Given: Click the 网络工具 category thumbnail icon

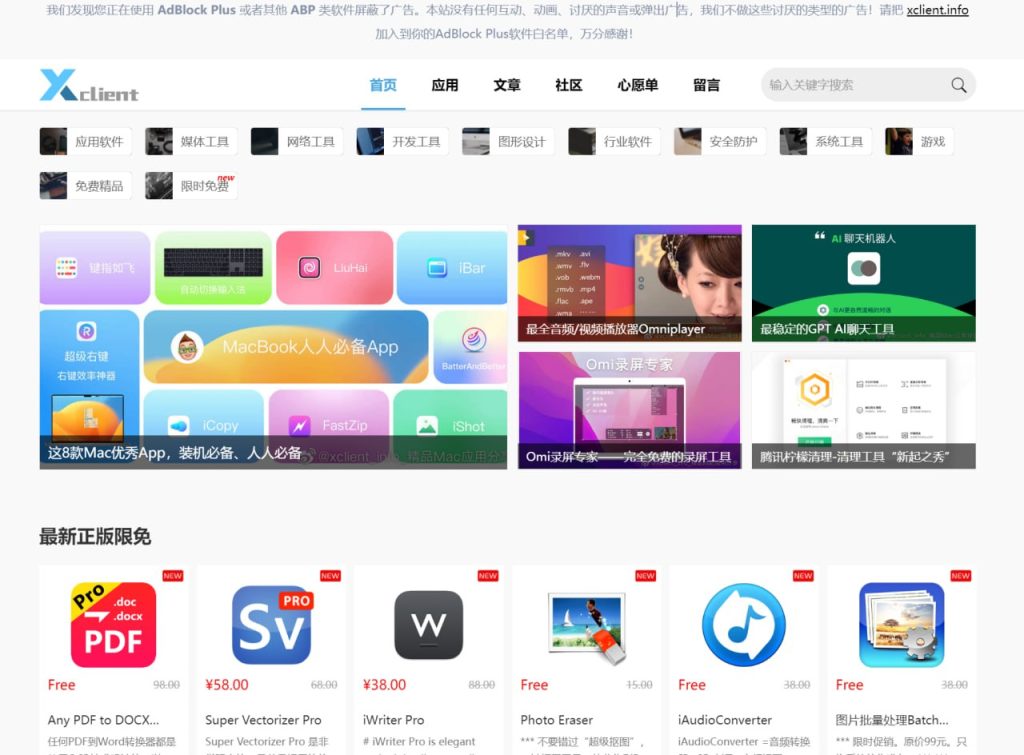Looking at the screenshot, I should click(264, 141).
